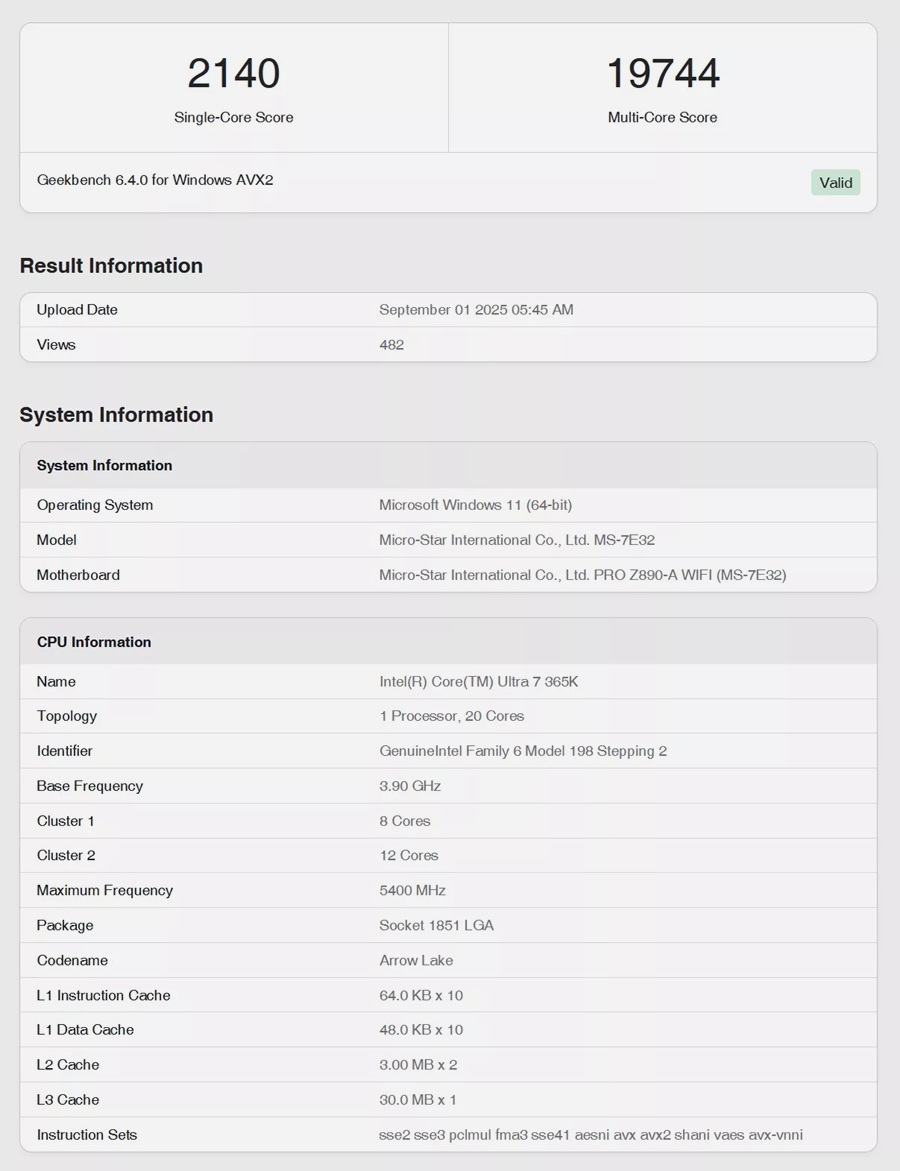
Task: Click the Intel Core Ultra 7 365K name
Action: click(x=478, y=682)
